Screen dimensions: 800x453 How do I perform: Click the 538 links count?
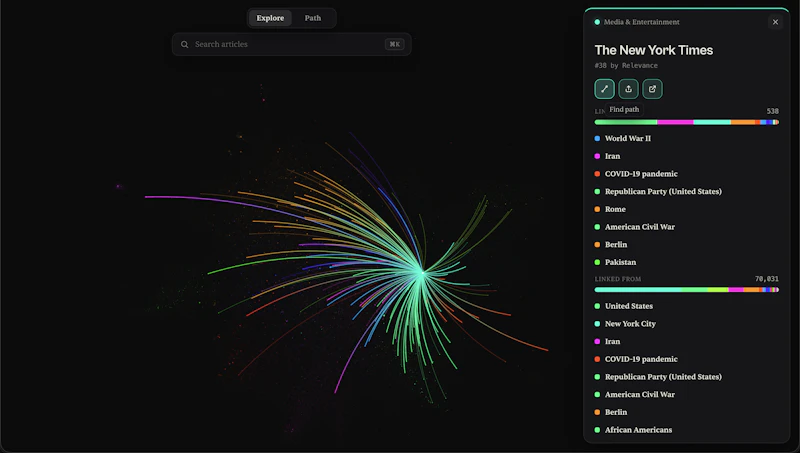click(772, 111)
